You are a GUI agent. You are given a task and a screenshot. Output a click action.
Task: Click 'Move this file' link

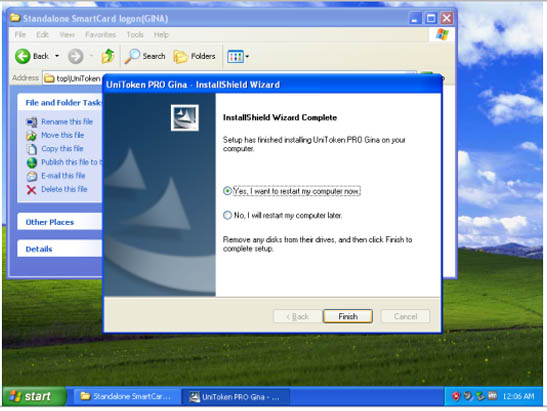tap(63, 135)
